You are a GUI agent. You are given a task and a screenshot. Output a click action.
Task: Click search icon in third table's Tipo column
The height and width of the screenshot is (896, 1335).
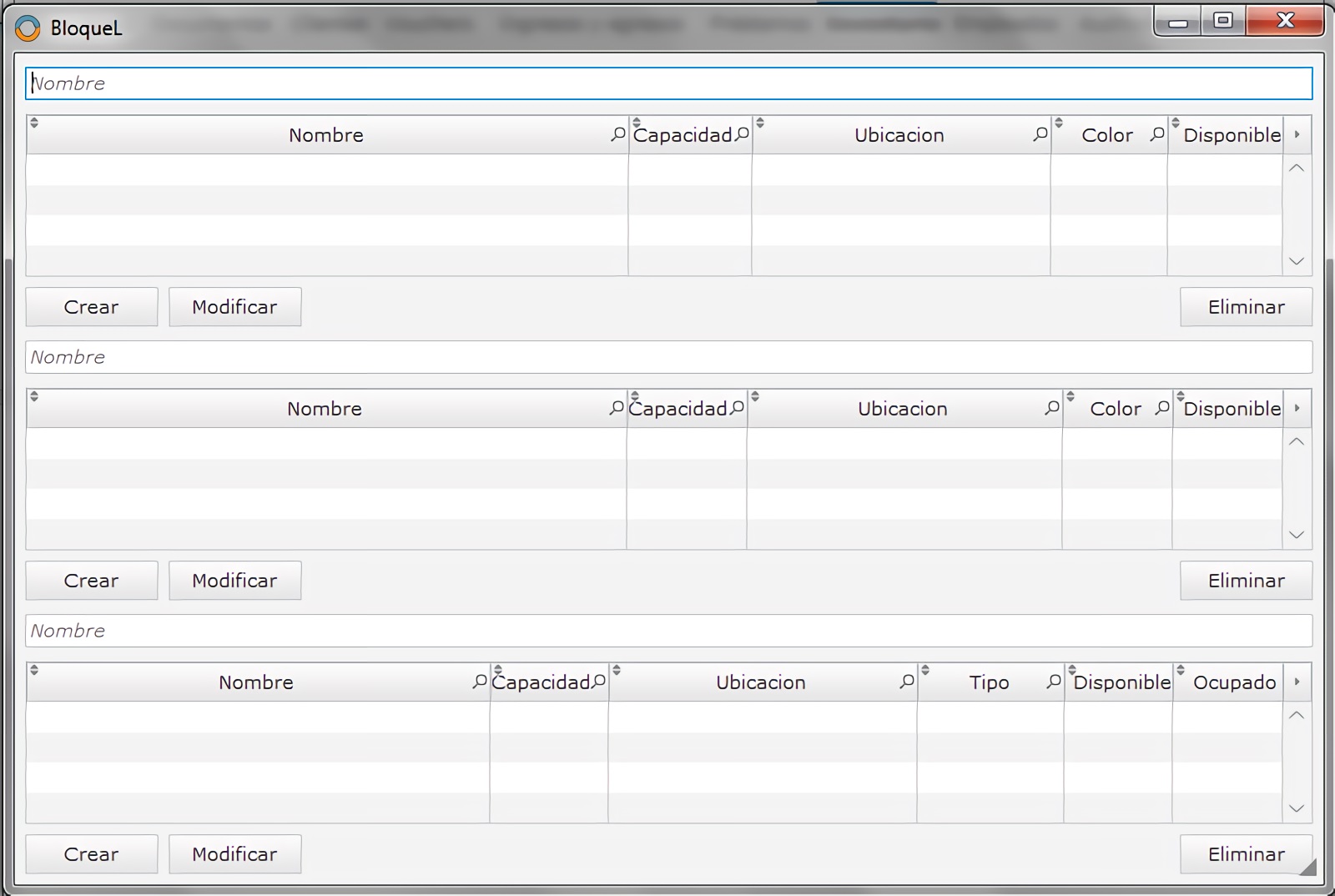[x=1054, y=682]
